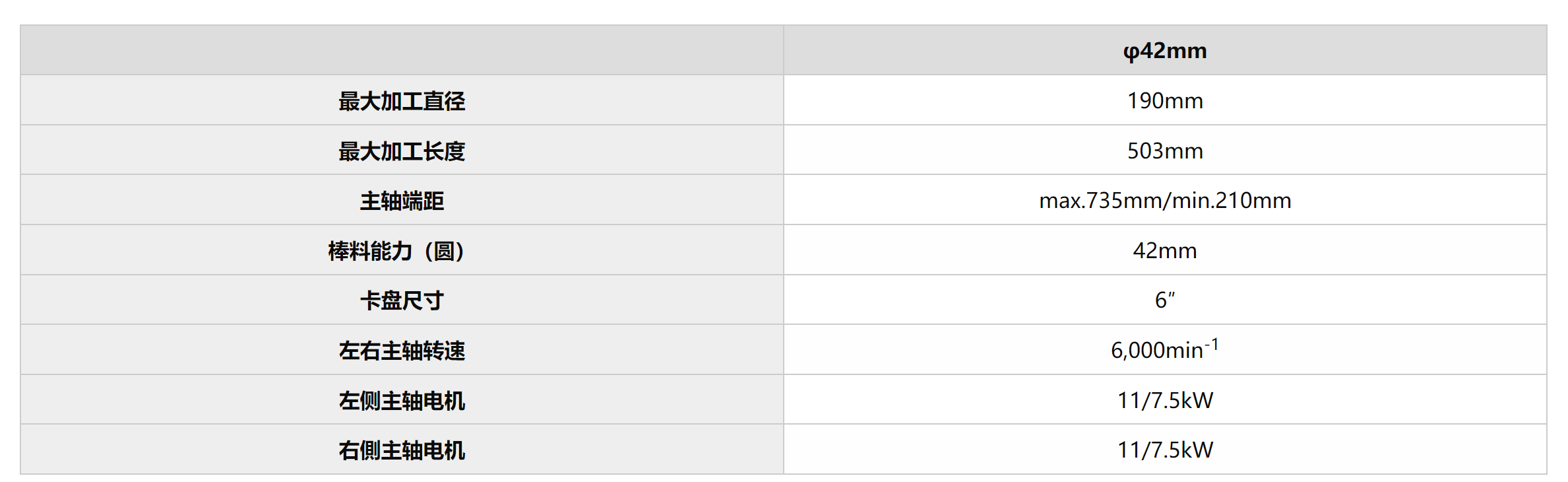Select the 左侧主轴电机 row label
This screenshot has height=482, width=1568.
click(x=402, y=401)
